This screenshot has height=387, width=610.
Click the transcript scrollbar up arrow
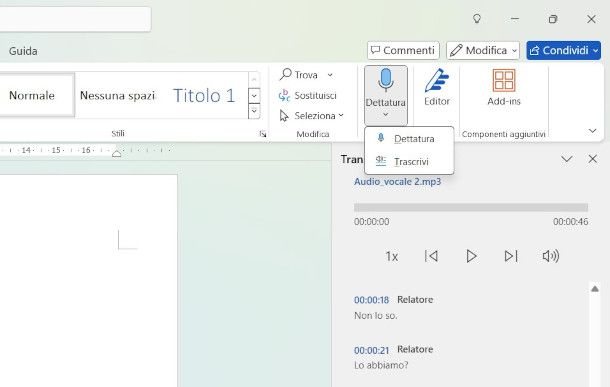(595, 289)
